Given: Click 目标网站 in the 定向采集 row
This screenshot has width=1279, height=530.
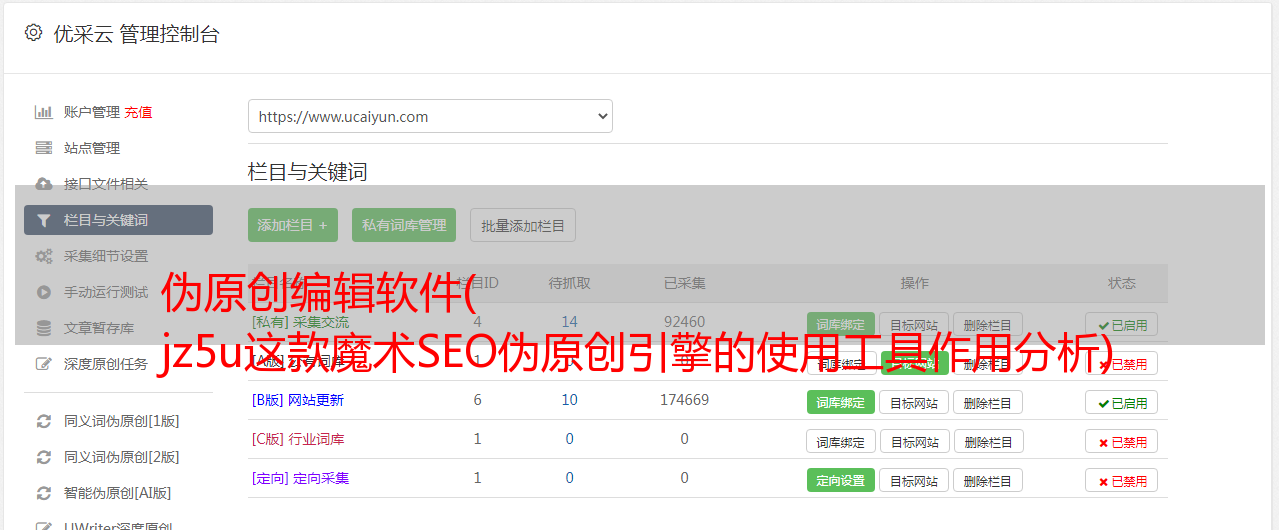Looking at the screenshot, I should pos(914,480).
